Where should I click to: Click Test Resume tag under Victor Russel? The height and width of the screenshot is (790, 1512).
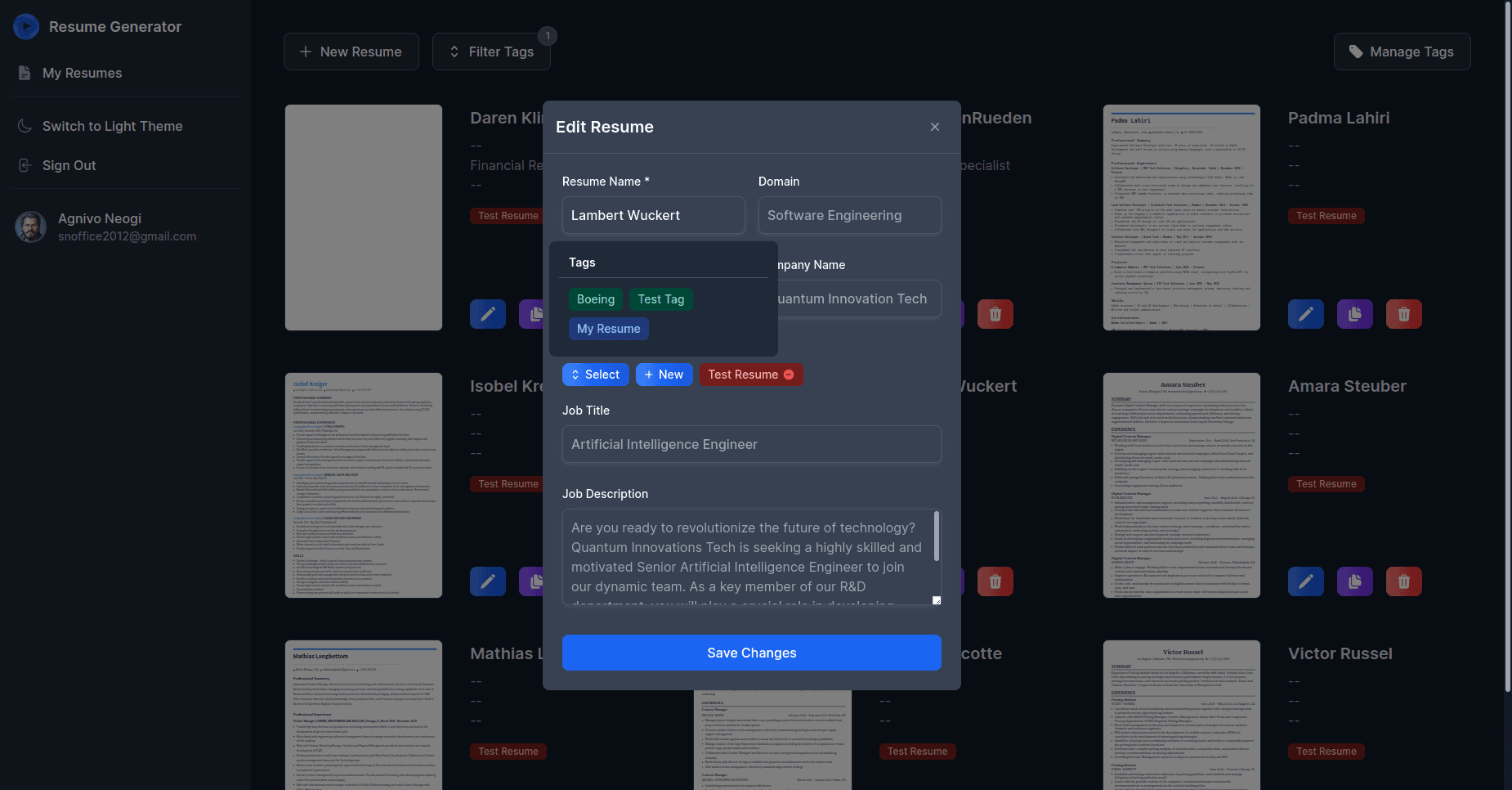[1326, 752]
